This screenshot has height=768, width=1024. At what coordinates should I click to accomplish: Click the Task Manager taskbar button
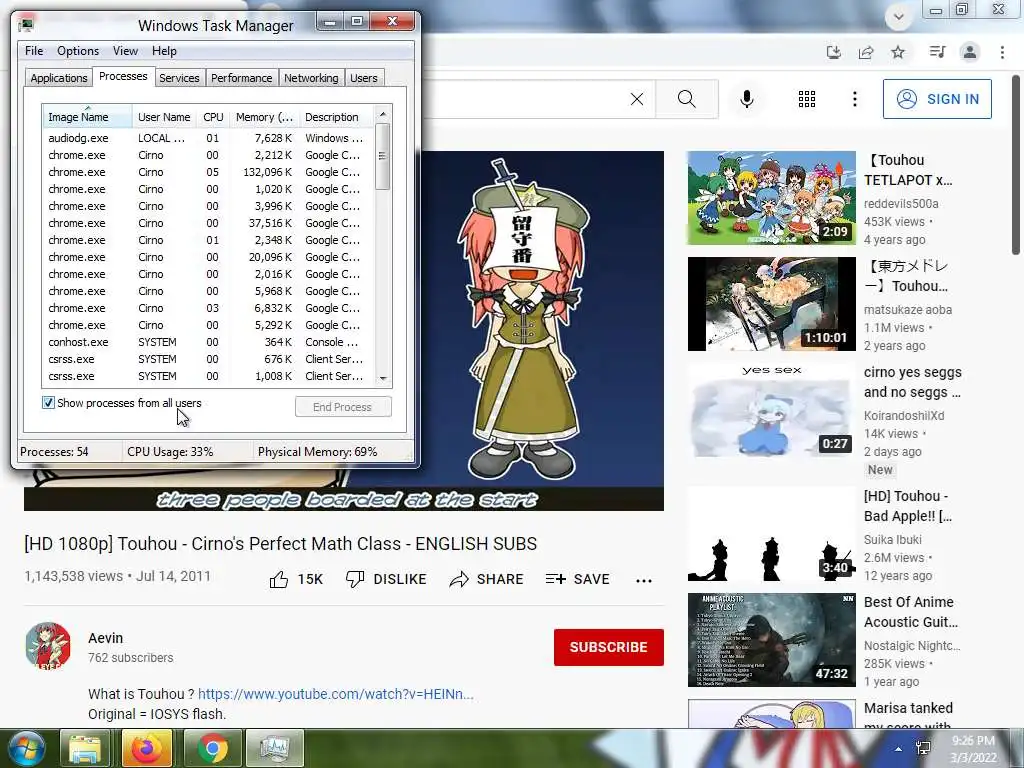[275, 748]
